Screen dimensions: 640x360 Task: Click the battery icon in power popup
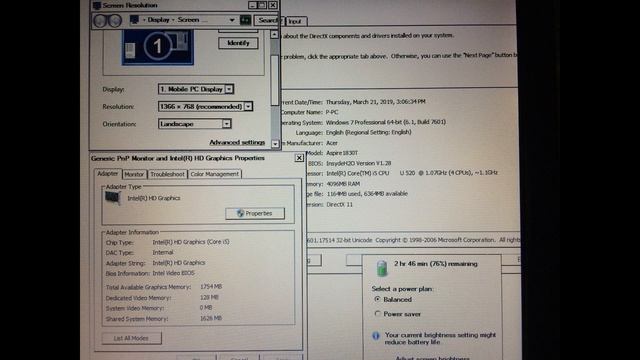click(382, 268)
